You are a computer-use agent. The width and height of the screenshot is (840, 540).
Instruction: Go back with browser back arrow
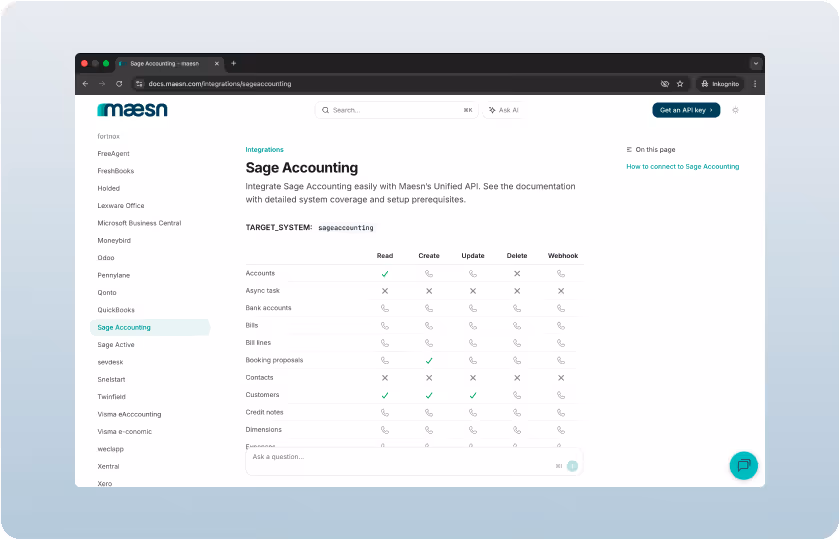[x=86, y=84]
